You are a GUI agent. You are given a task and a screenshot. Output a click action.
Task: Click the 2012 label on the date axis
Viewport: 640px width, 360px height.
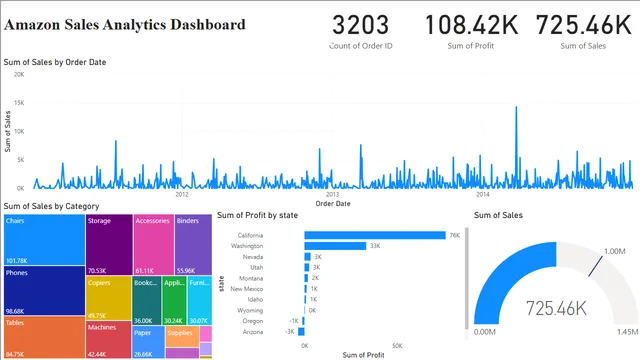pos(182,194)
